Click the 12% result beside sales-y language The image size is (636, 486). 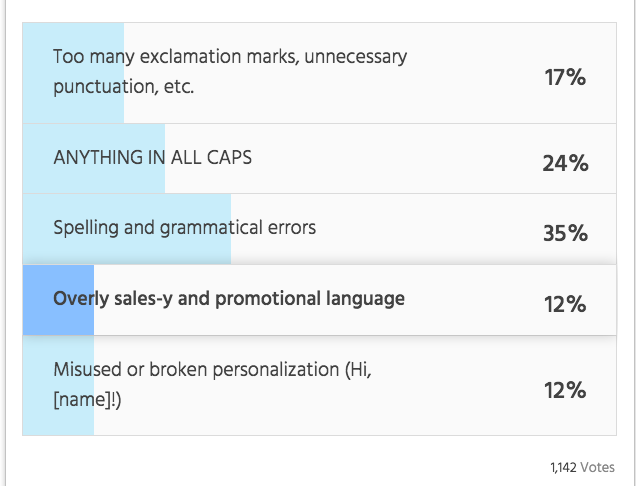pyautogui.click(x=565, y=304)
